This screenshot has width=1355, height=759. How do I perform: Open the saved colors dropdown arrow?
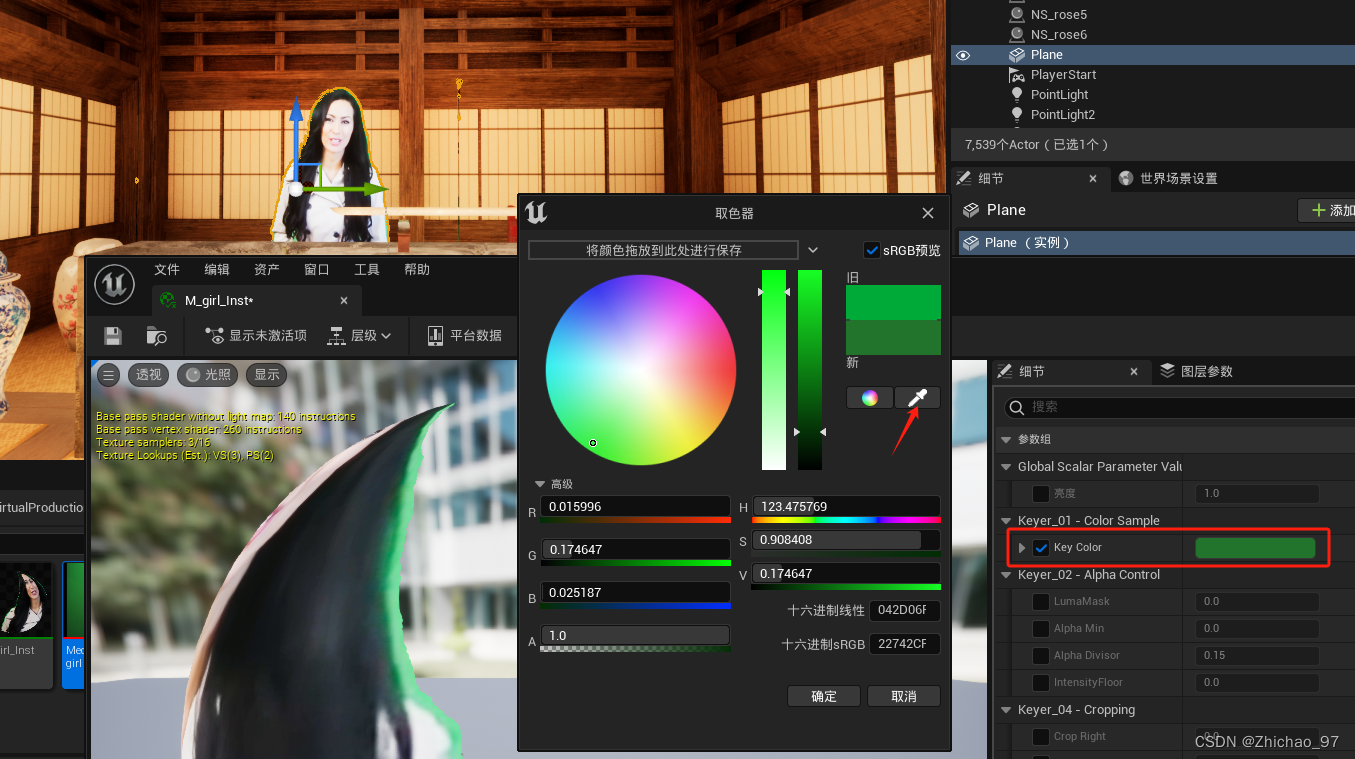813,250
